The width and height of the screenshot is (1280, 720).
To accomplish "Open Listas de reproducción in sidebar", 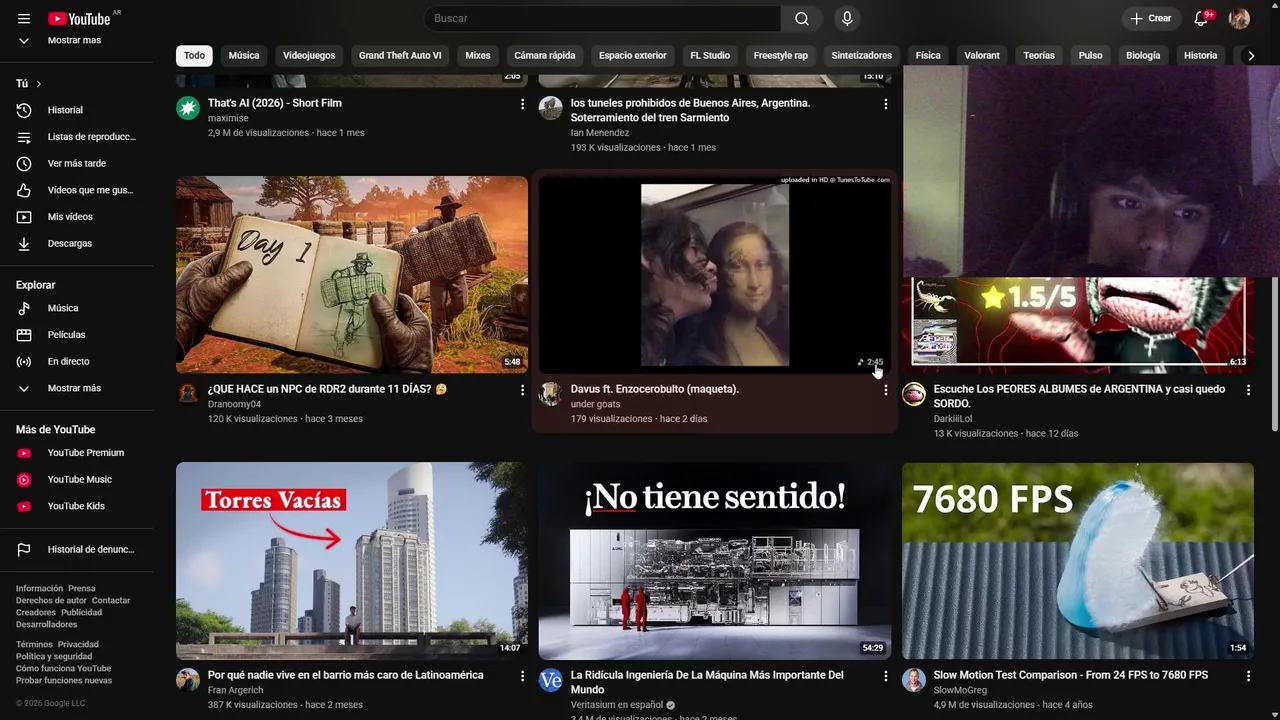I will pyautogui.click(x=76, y=137).
